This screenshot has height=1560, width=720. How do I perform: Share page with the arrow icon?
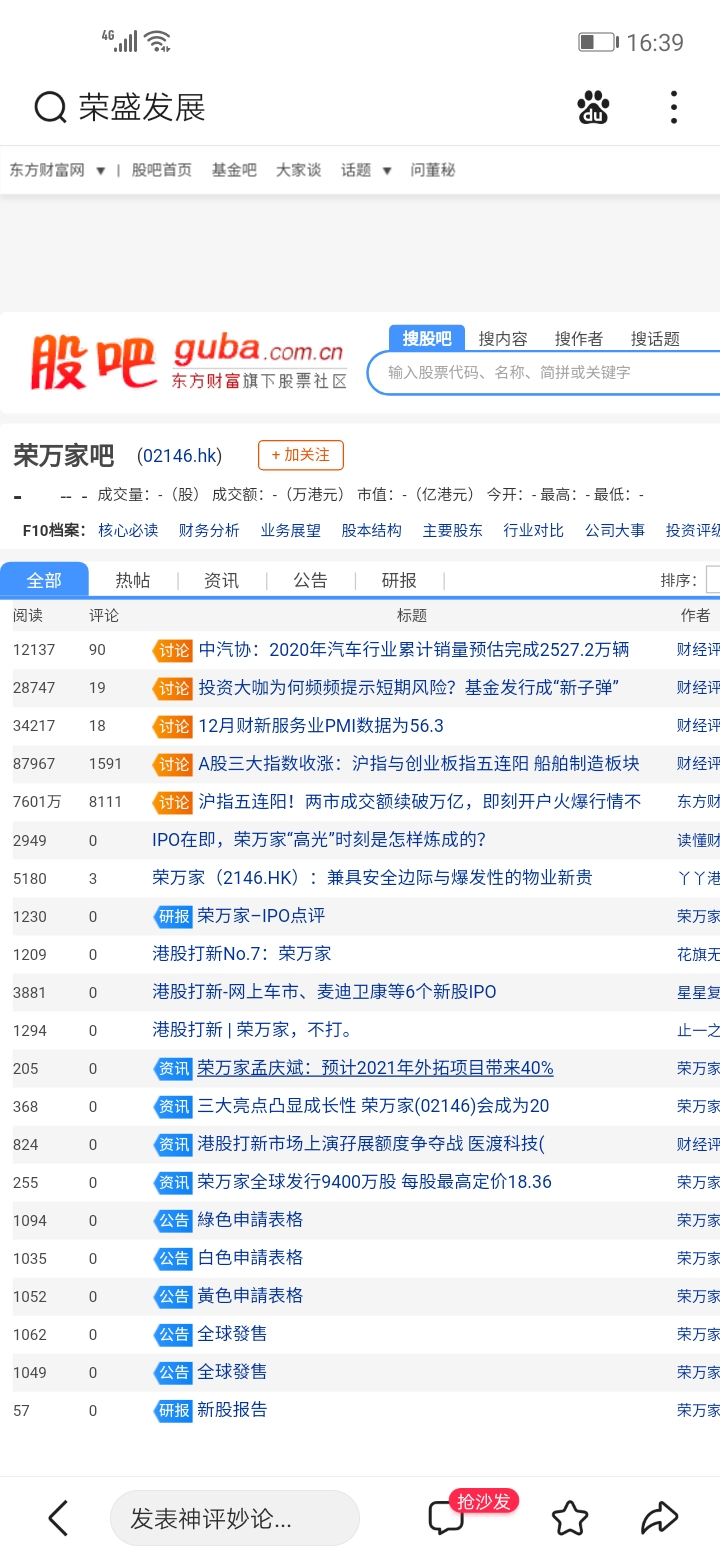coord(660,1518)
